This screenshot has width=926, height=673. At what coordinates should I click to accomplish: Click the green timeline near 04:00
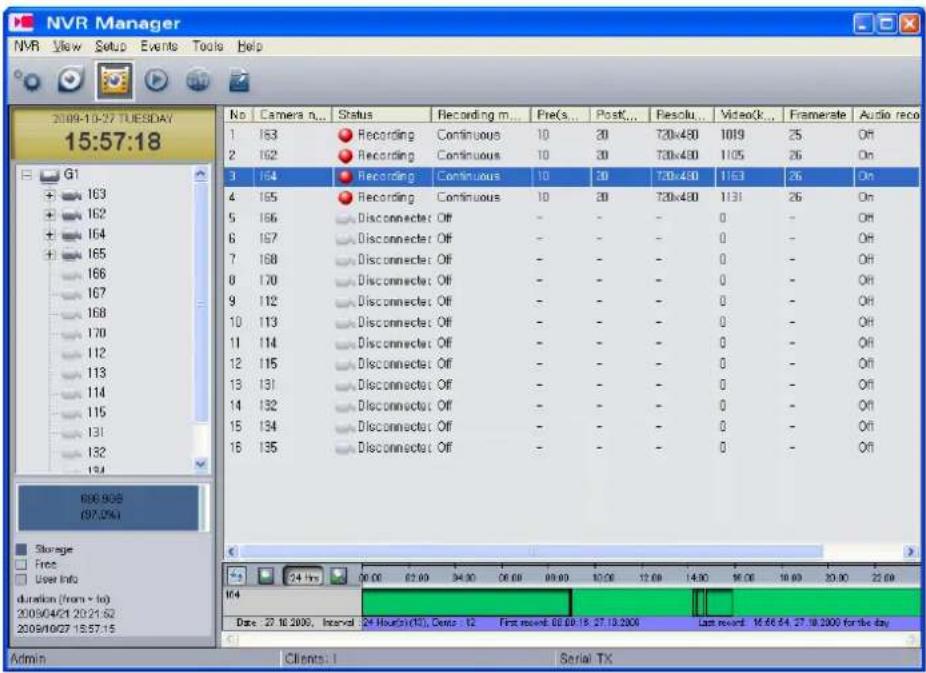click(462, 603)
